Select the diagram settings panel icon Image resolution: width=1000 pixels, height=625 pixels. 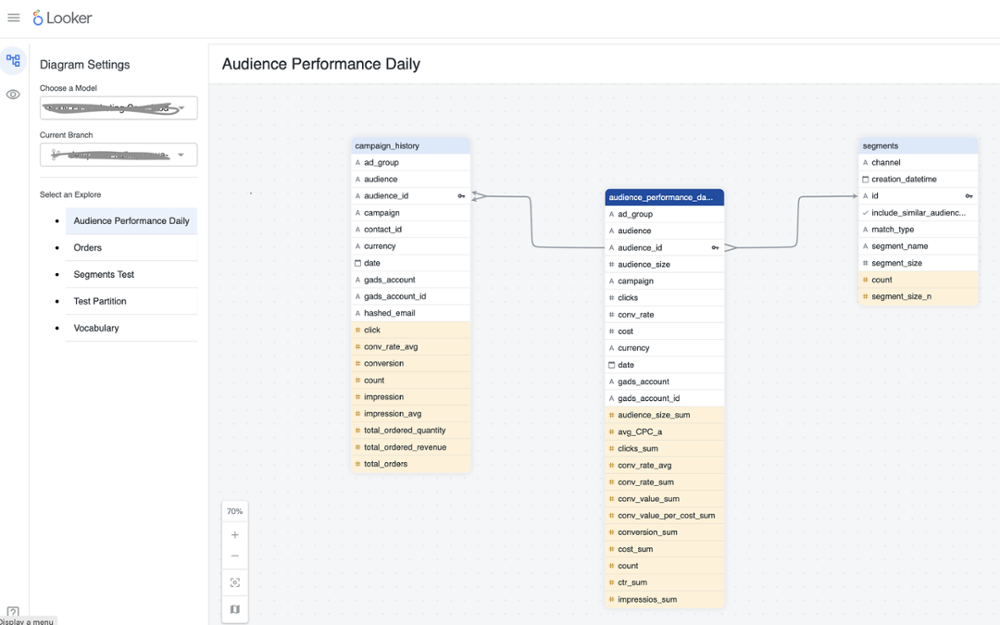click(14, 61)
